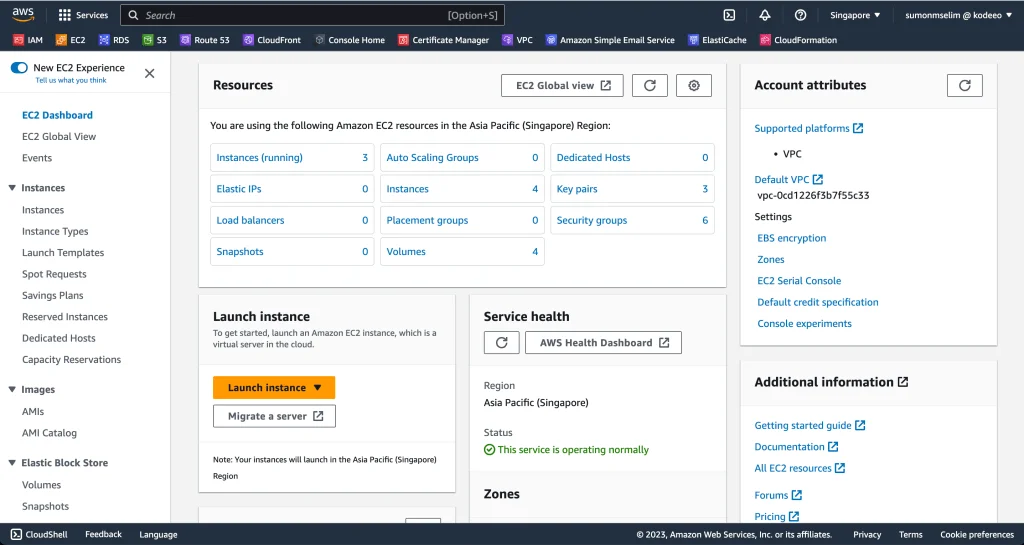Screen dimensions: 1024x545
Task: Open Capacity Reservations in sidebar
Action: click(x=71, y=360)
